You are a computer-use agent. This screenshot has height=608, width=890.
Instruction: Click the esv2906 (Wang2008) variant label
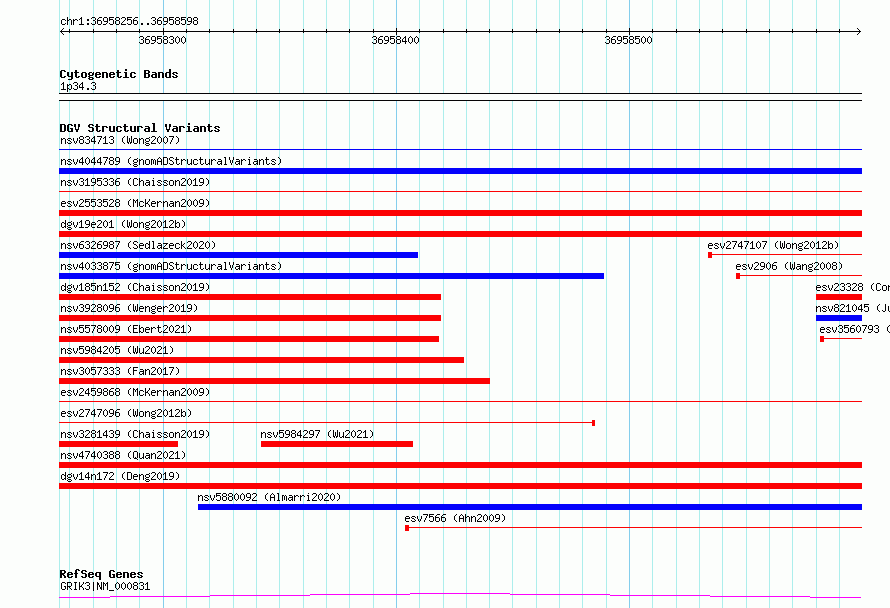tap(789, 266)
